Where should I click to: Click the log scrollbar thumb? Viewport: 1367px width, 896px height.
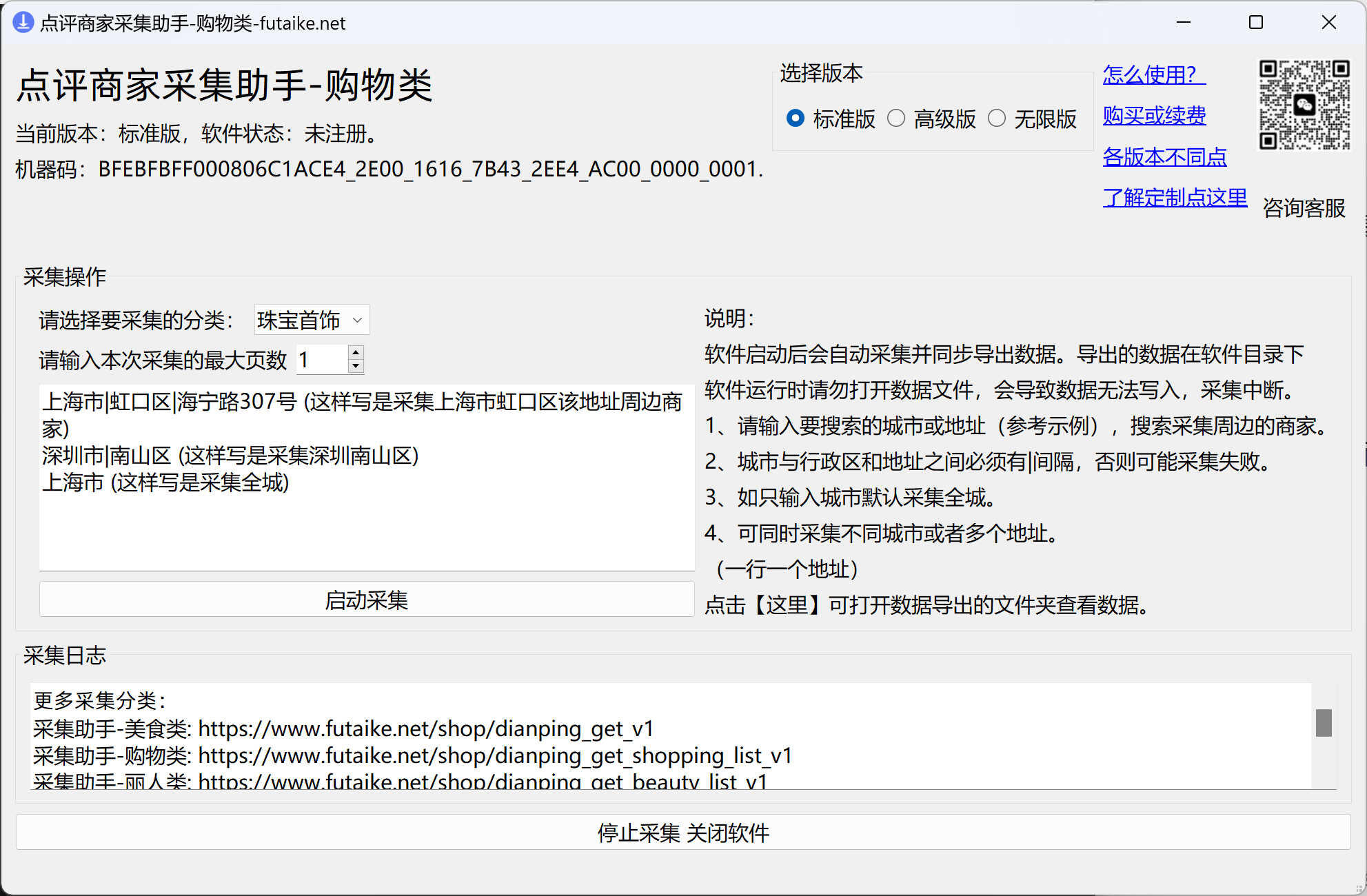point(1323,722)
